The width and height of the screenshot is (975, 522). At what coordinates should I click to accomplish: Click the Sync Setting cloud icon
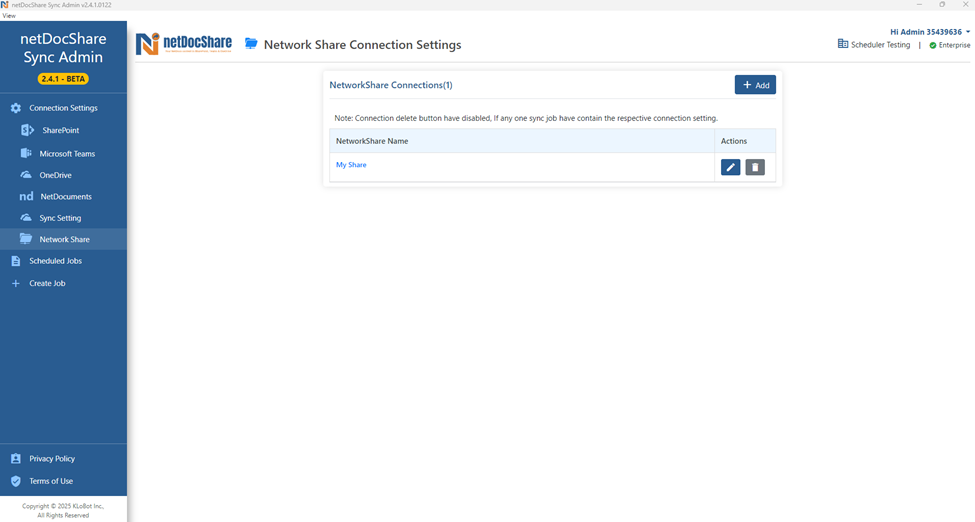[26, 218]
